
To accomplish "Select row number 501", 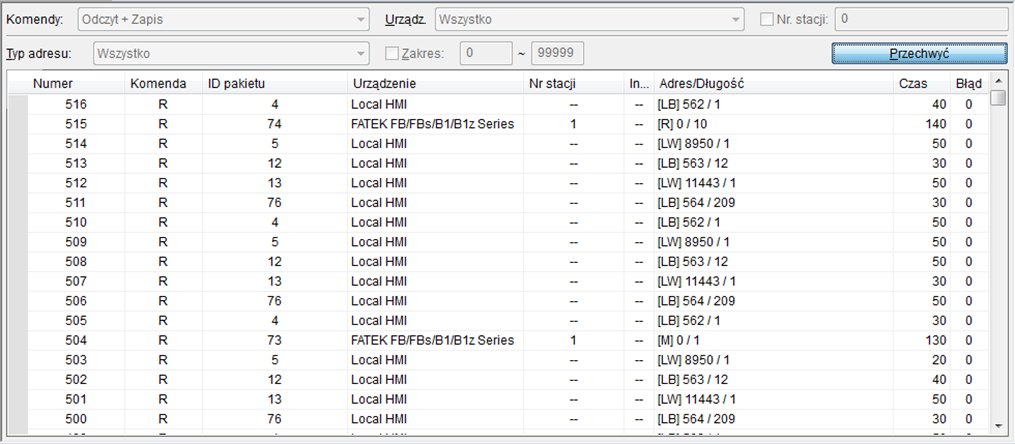I will [x=508, y=399].
